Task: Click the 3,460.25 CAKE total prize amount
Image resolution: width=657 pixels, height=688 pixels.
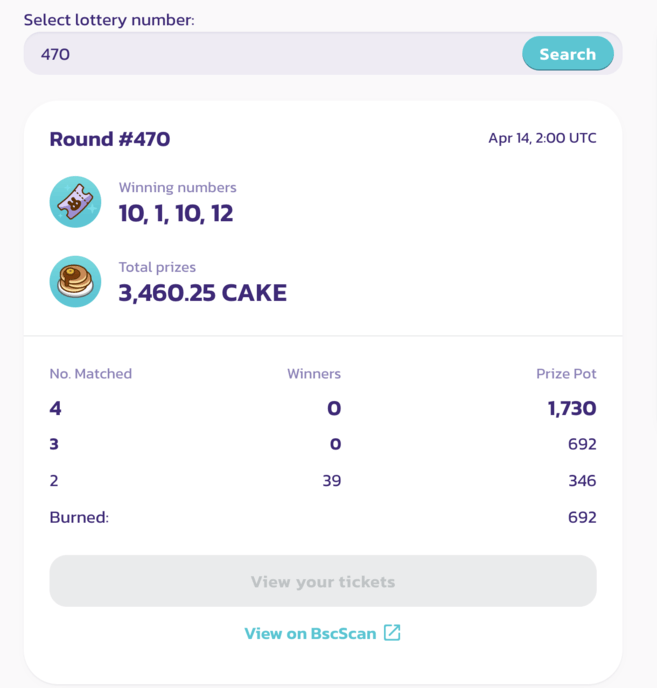Action: tap(202, 293)
